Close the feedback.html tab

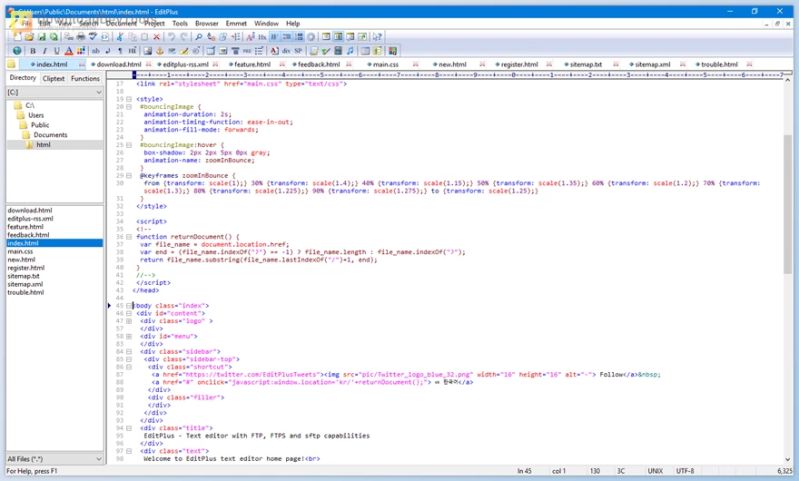349,65
